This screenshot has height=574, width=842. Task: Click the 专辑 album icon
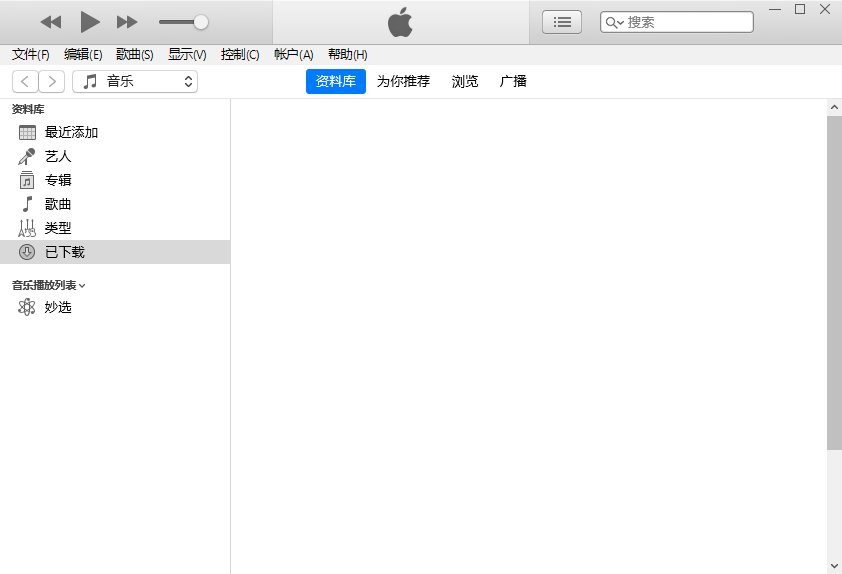[x=27, y=180]
